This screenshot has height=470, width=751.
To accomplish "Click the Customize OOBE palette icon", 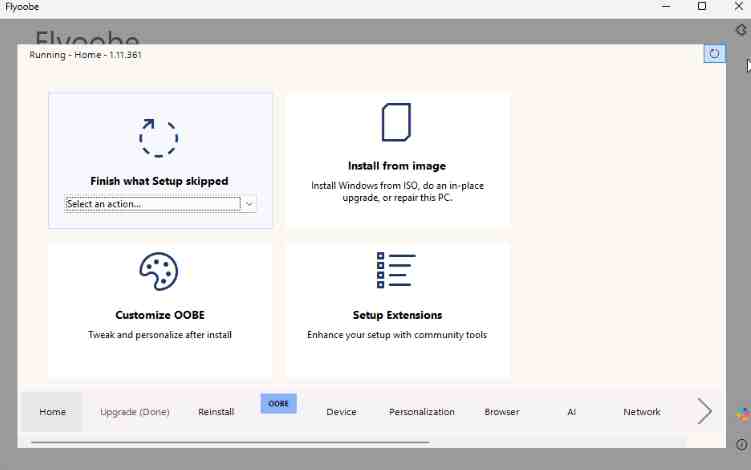I will (158, 270).
